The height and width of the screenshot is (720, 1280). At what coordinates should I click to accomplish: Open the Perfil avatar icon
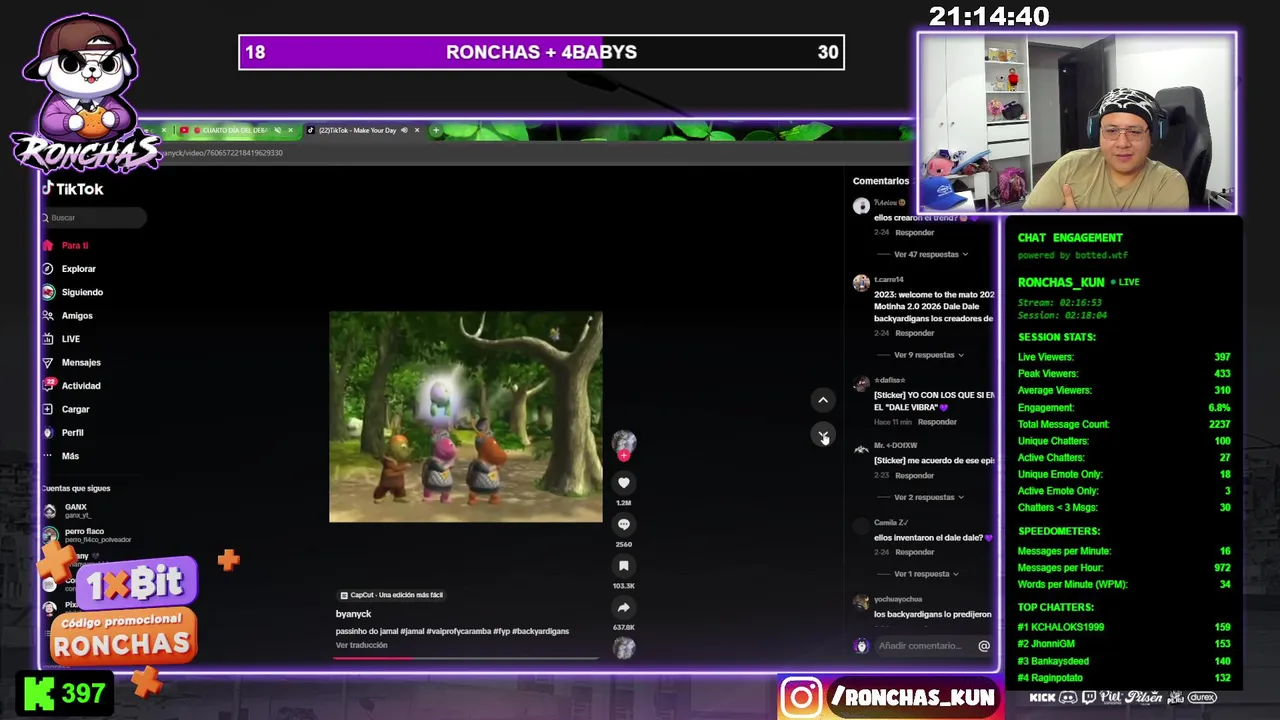47,432
